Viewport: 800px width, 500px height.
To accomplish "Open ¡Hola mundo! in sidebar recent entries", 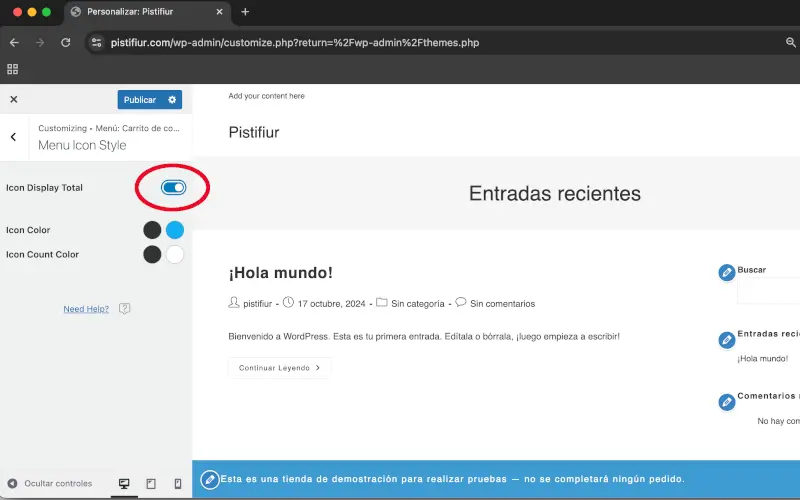I will click(x=762, y=359).
